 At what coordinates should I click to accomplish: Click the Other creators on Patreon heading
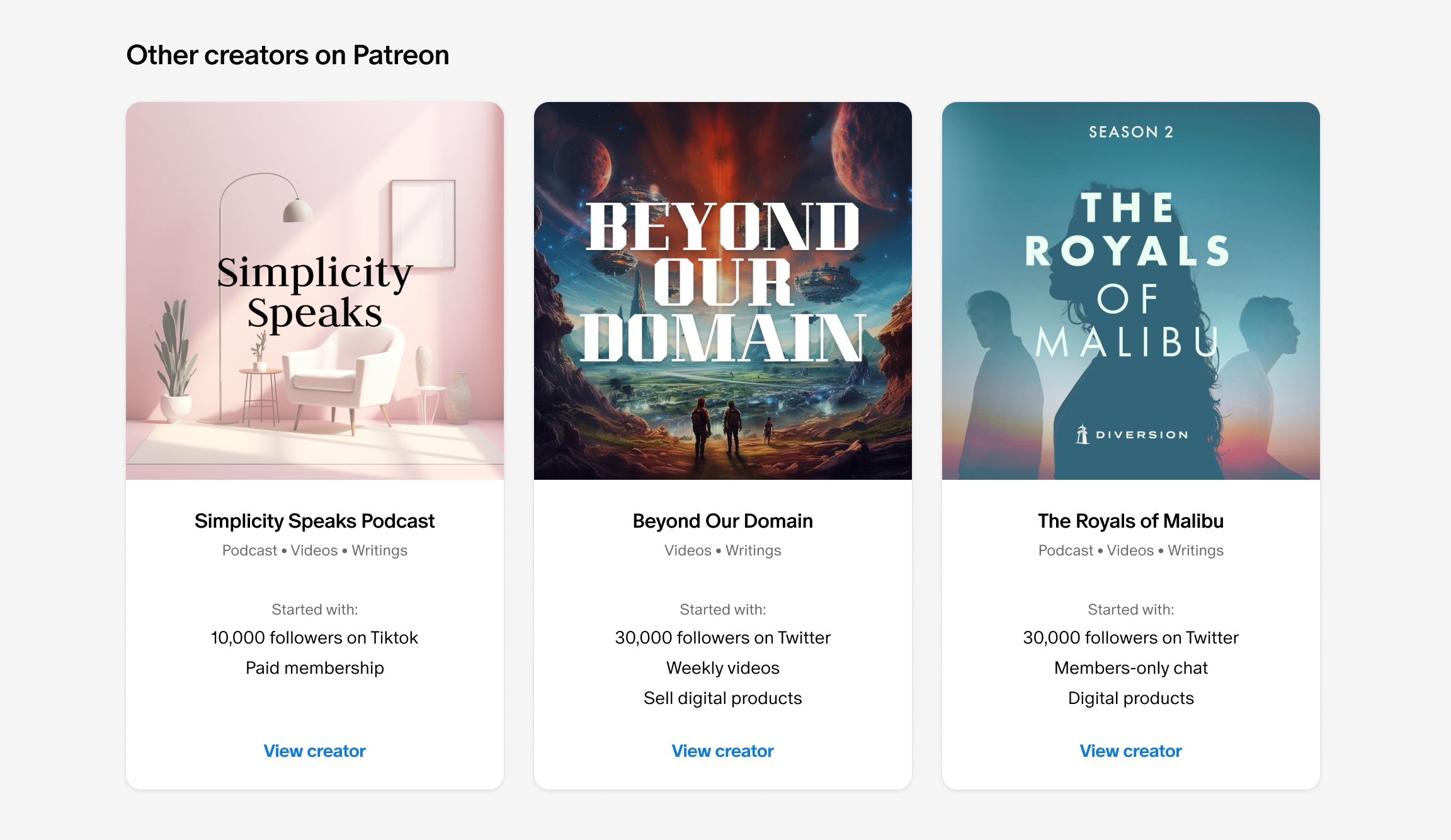coord(288,55)
